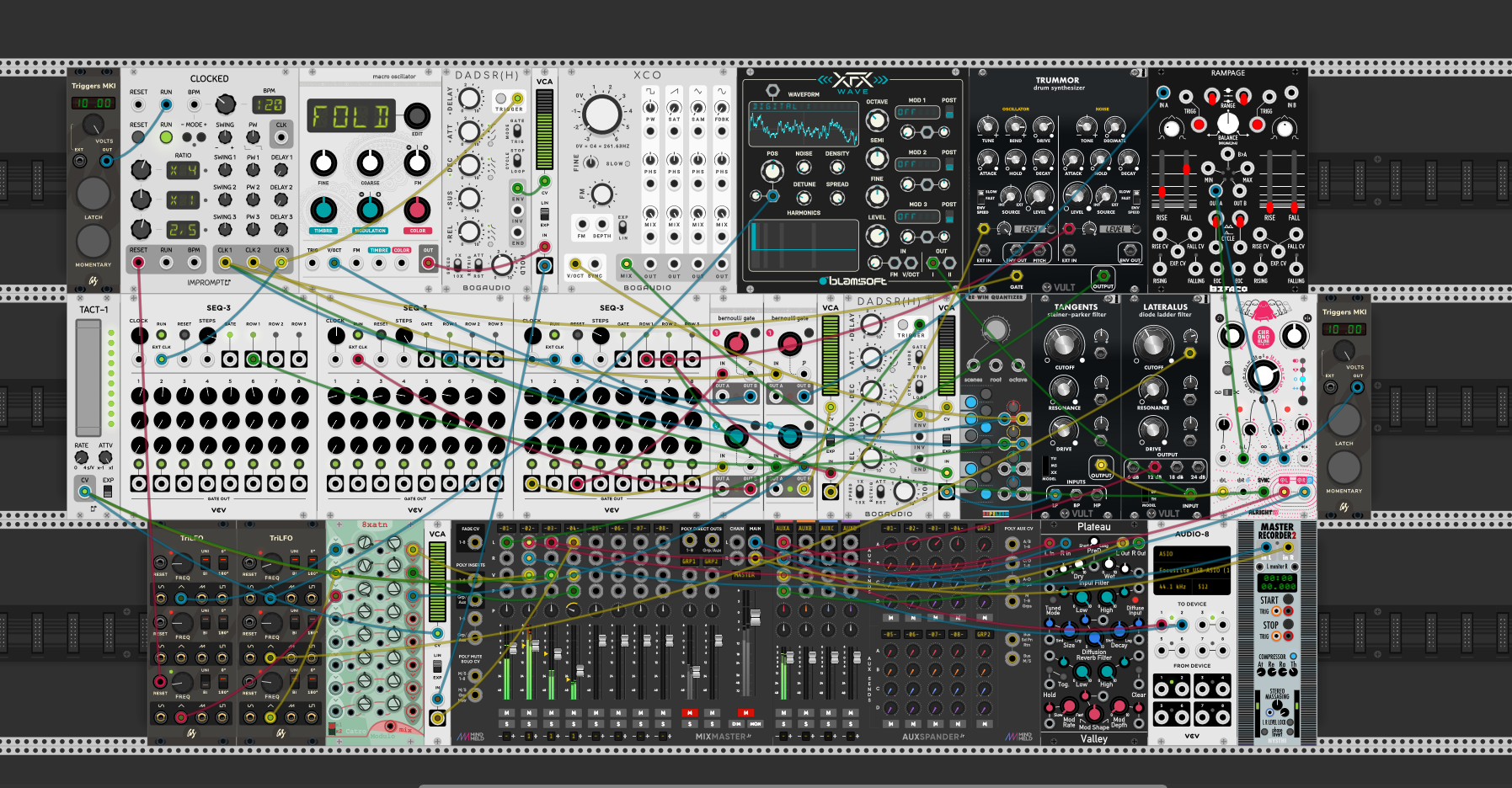Click the Tangents filter CUTOFF knob
The image size is (1512, 788).
(x=1064, y=343)
